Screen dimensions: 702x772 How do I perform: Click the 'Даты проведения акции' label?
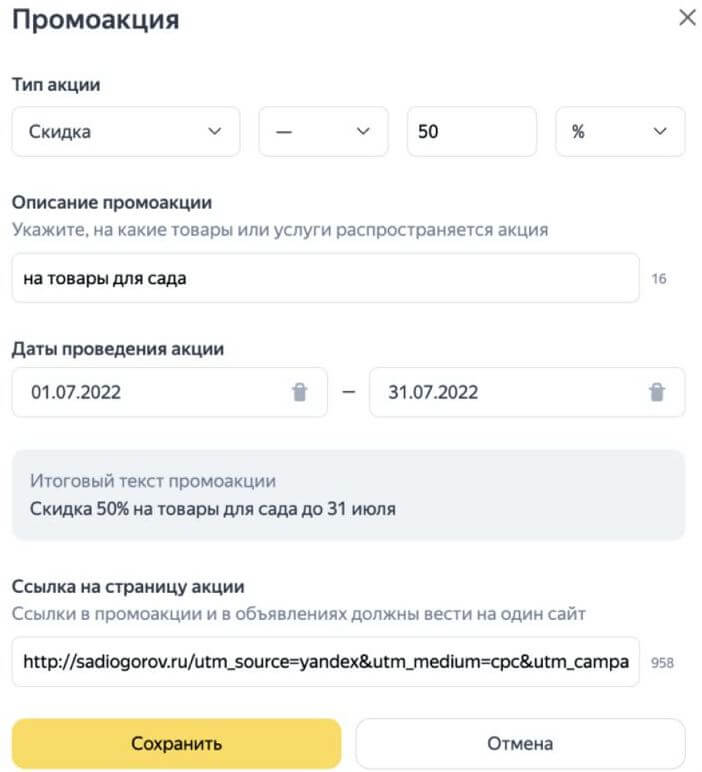pyautogui.click(x=118, y=349)
